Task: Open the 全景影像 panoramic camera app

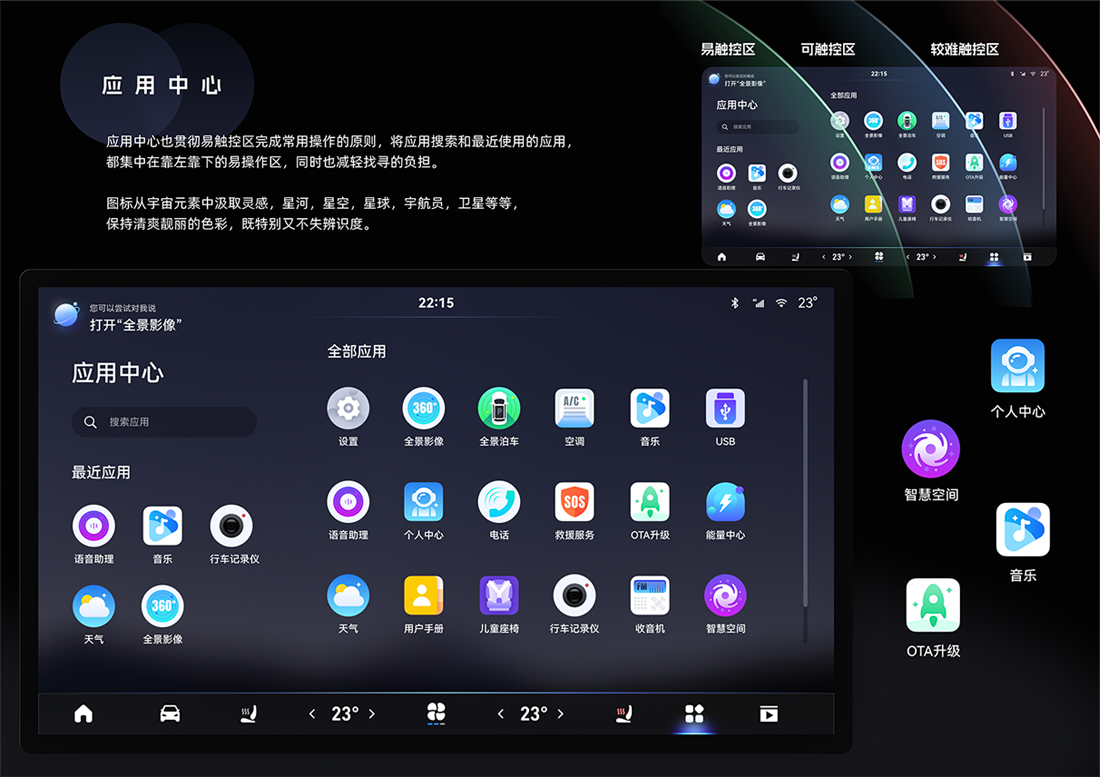Action: pyautogui.click(x=423, y=409)
